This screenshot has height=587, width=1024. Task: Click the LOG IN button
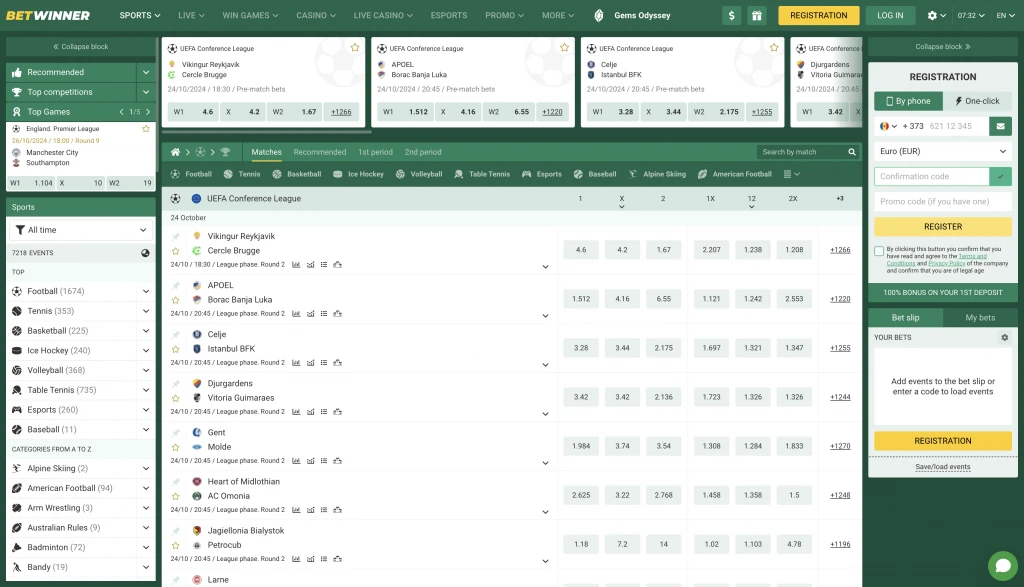(890, 15)
